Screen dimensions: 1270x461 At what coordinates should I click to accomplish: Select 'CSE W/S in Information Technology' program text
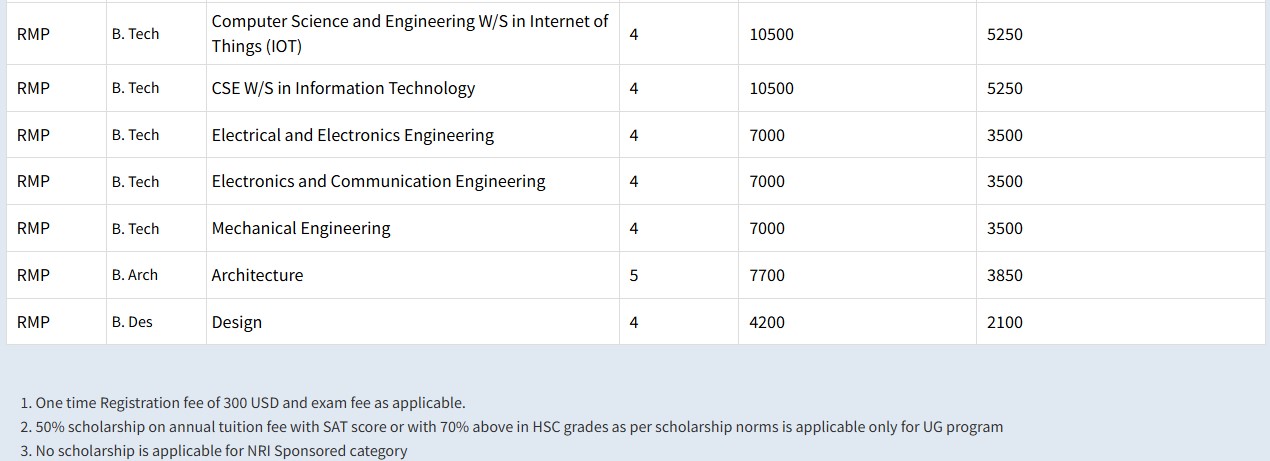(x=343, y=88)
